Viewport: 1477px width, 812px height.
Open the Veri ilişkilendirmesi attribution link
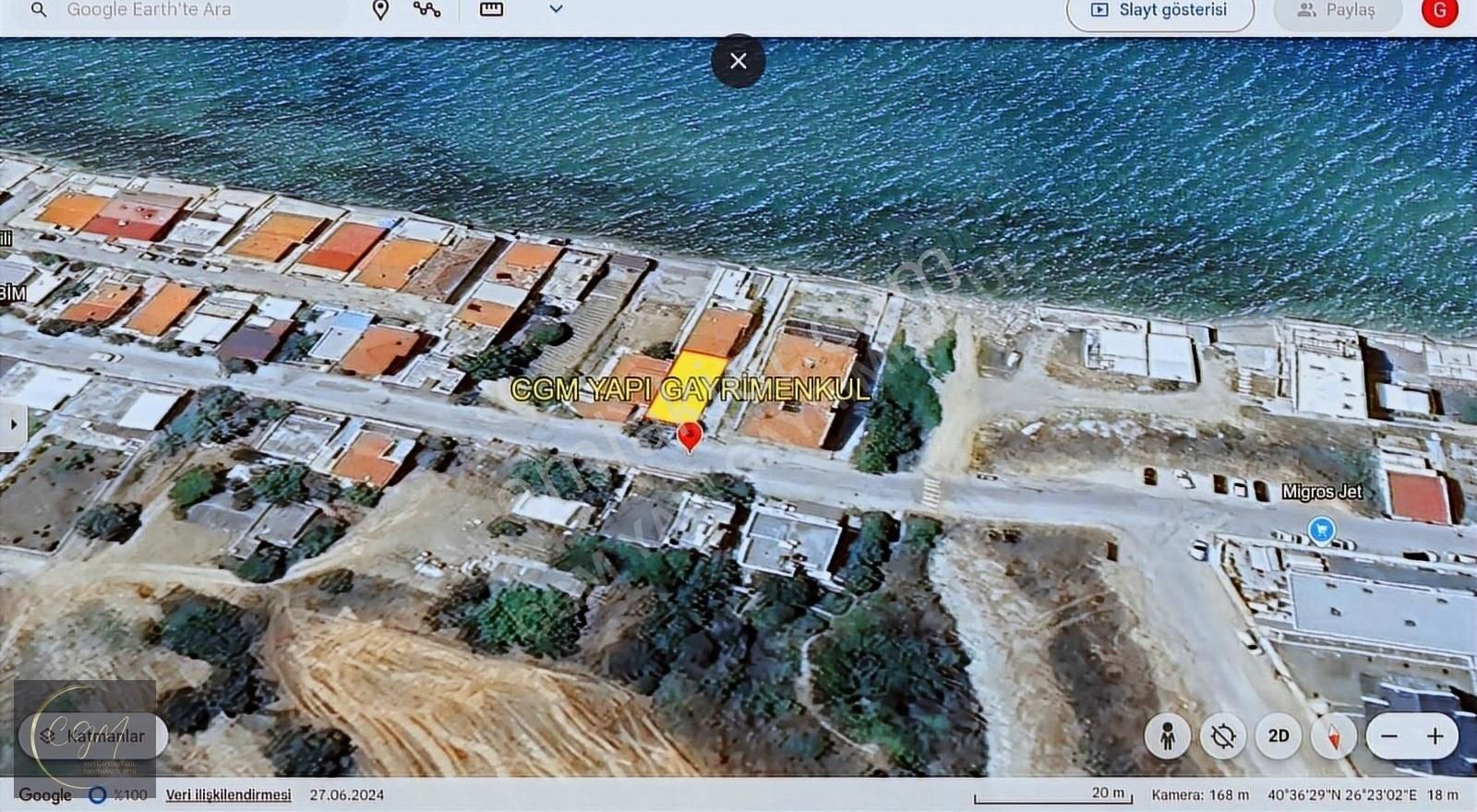(x=228, y=794)
